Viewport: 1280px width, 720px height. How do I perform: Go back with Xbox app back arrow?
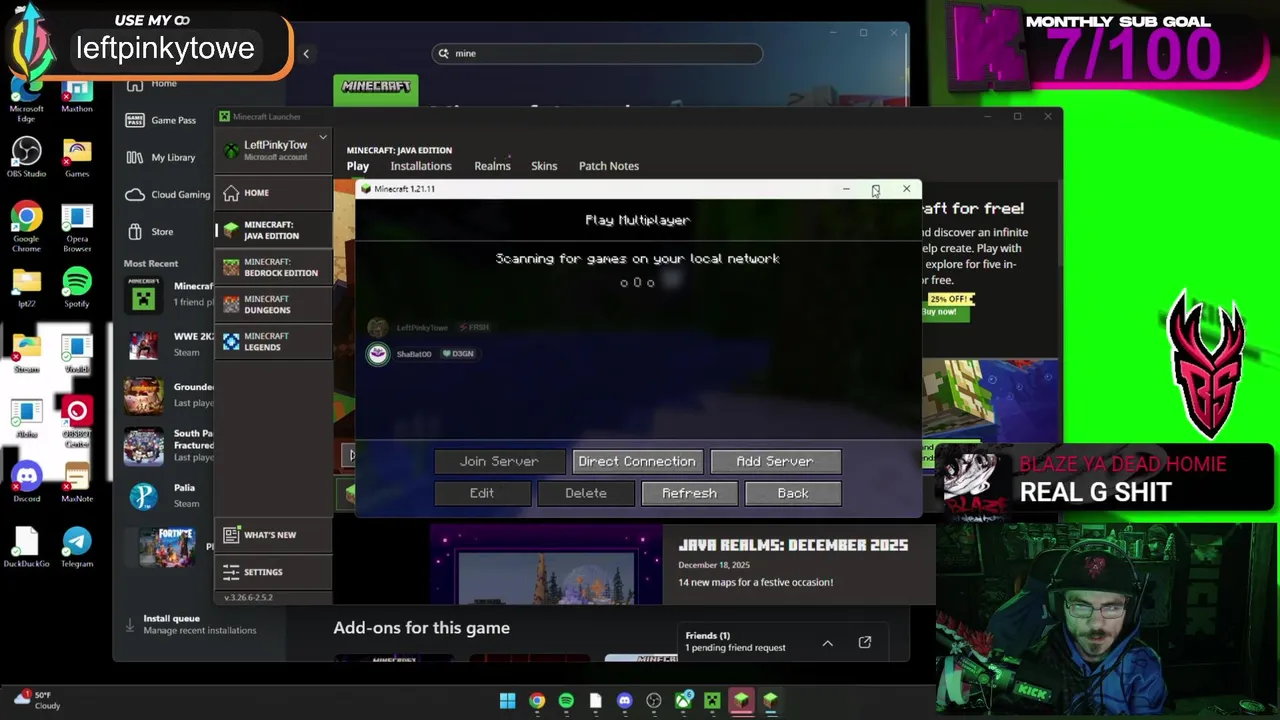306,54
